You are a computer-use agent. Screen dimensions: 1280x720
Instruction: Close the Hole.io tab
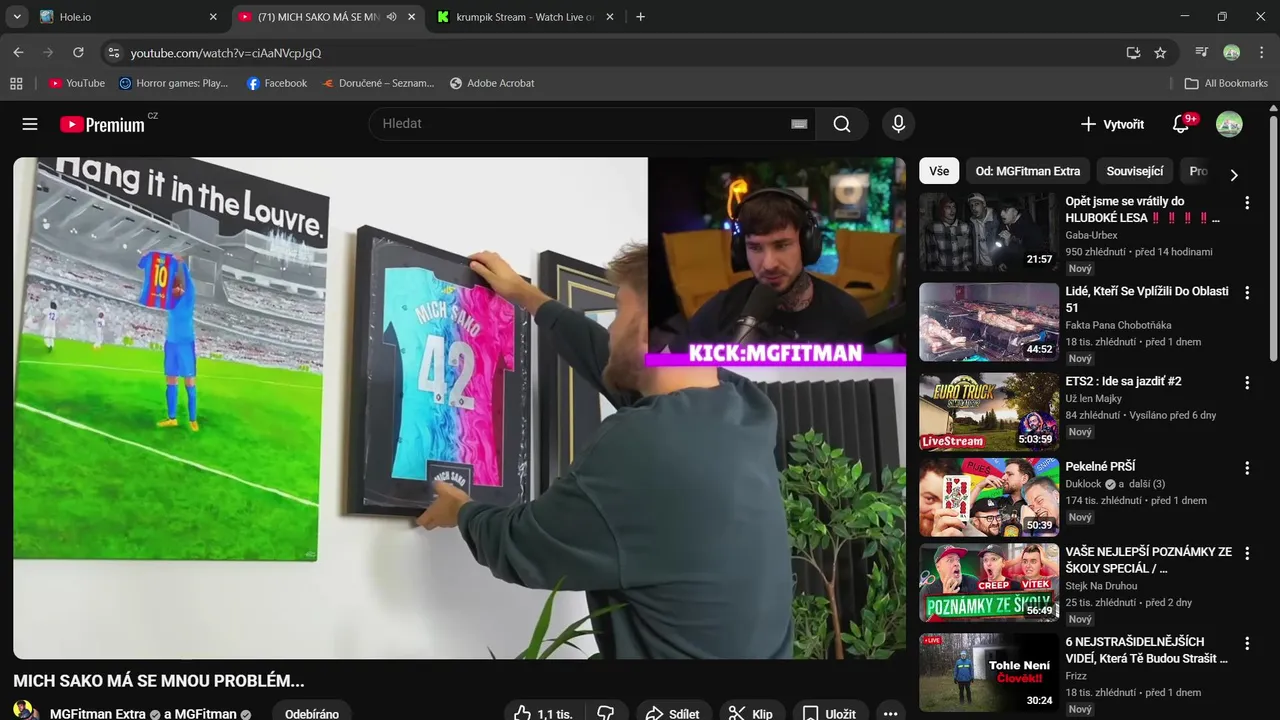pos(213,17)
